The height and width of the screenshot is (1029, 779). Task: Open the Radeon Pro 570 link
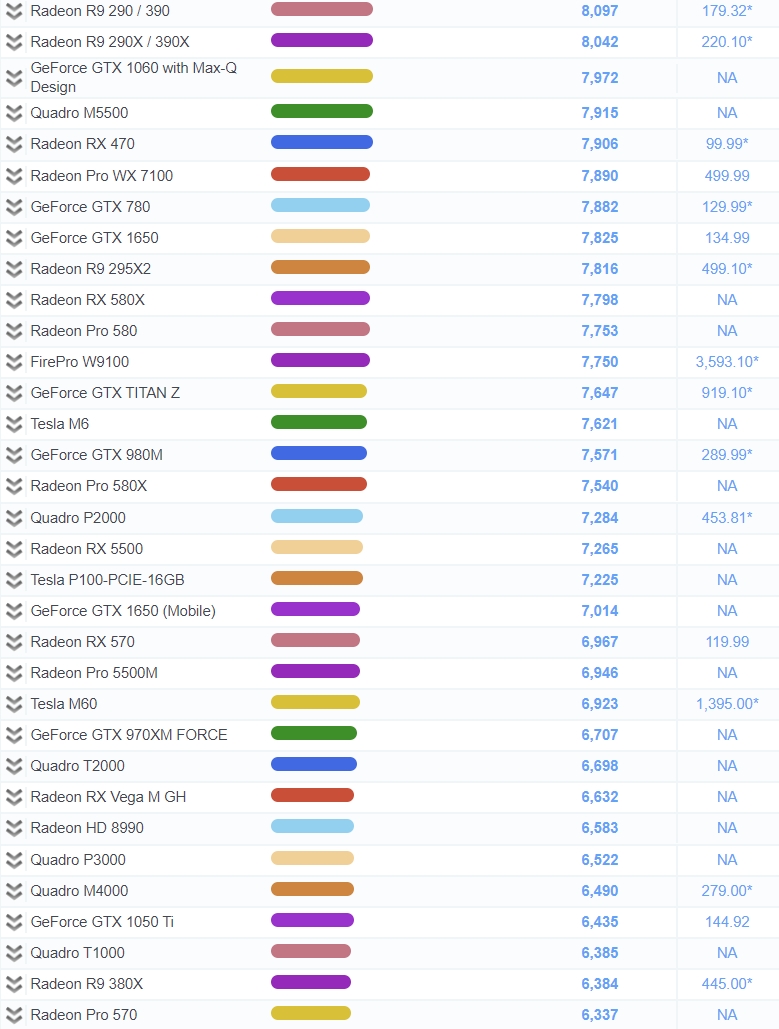[x=83, y=1015]
